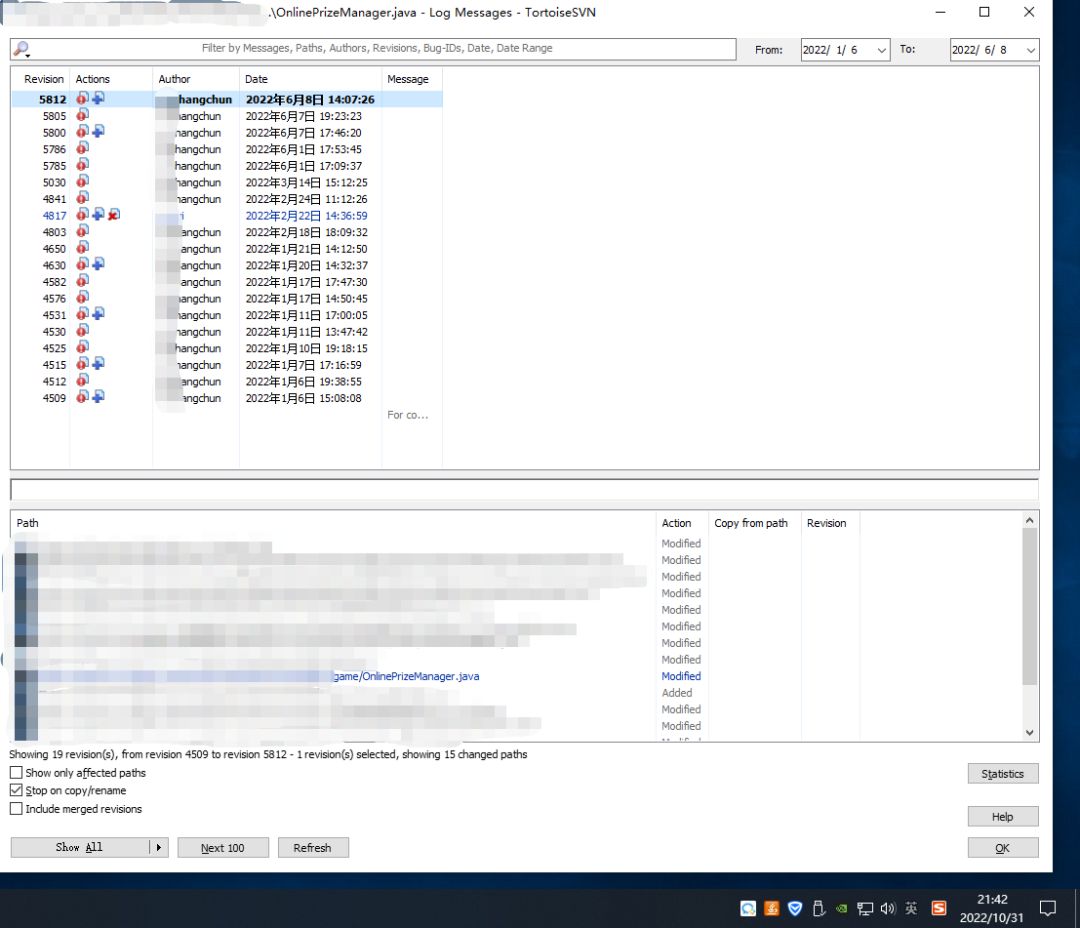
Task: Confirm with the OK button
Action: click(x=1002, y=847)
